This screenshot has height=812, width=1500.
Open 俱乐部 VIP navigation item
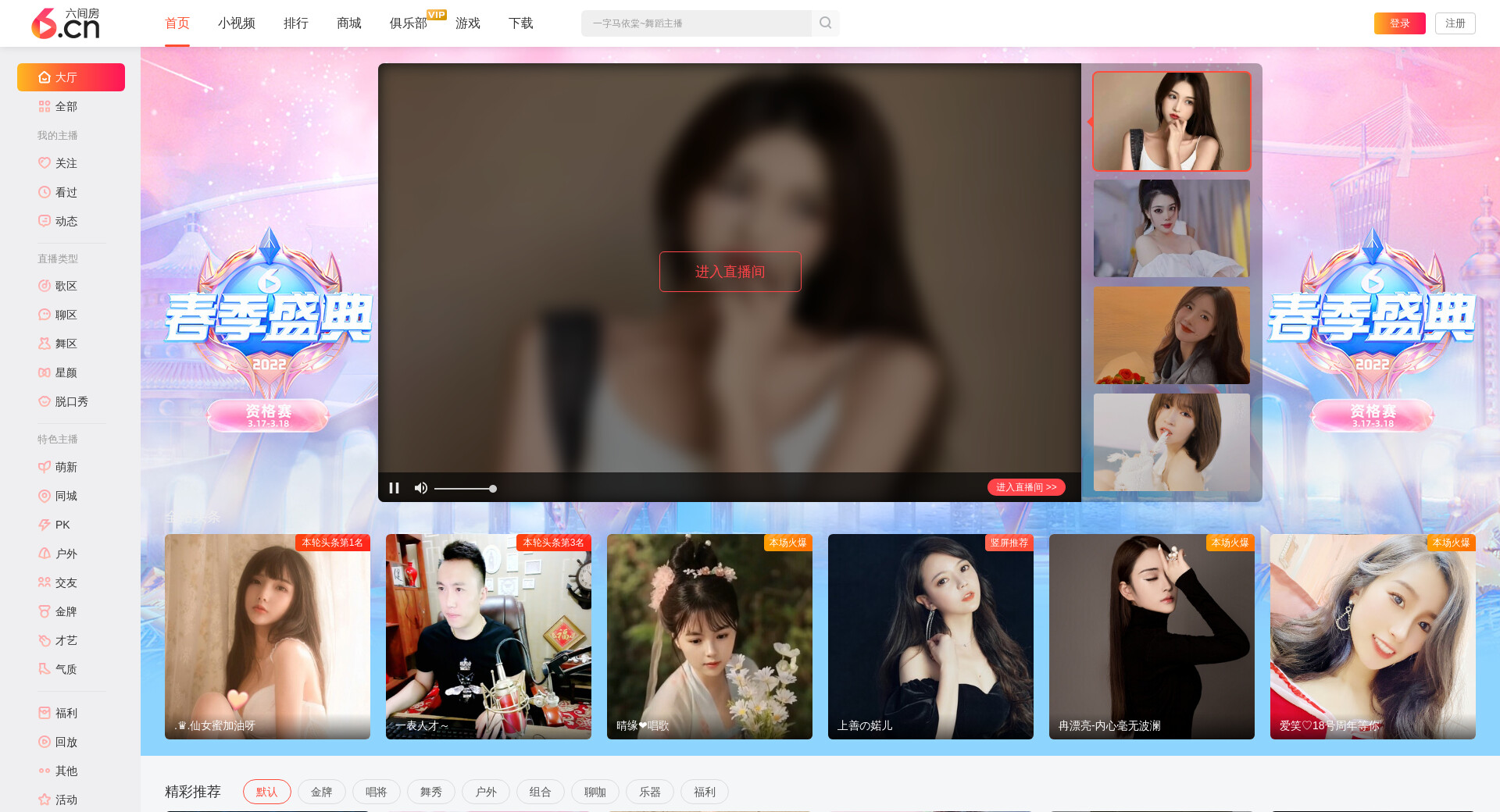[x=409, y=23]
